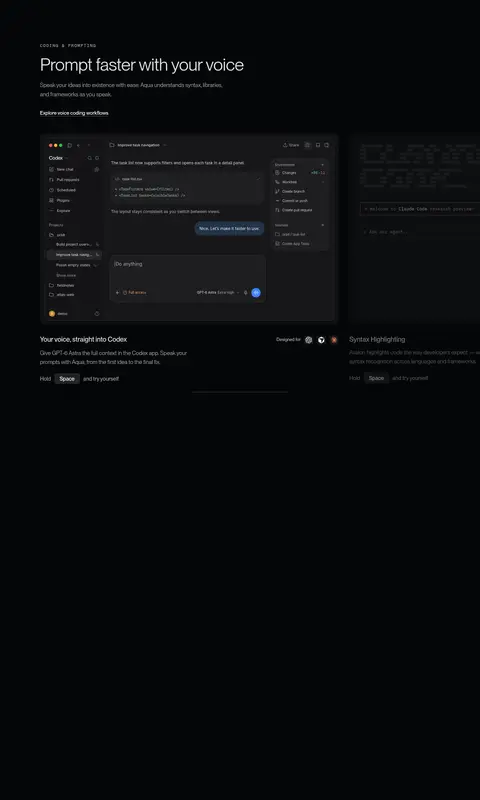Click 'Your voice, straight into Codex' heading
Image resolution: width=480 pixels, height=800 pixels.
coord(84,339)
